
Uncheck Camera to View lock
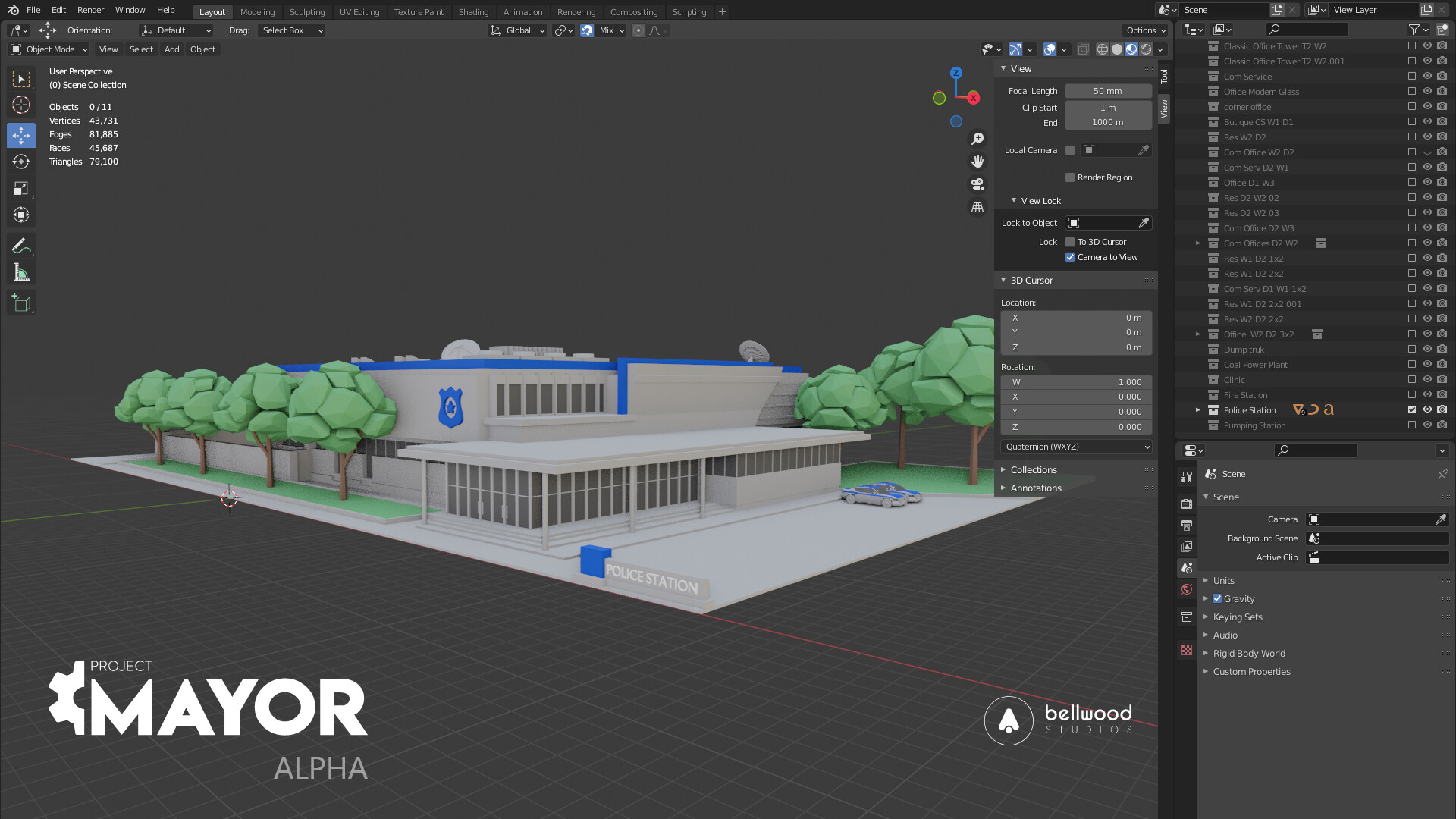[1070, 257]
